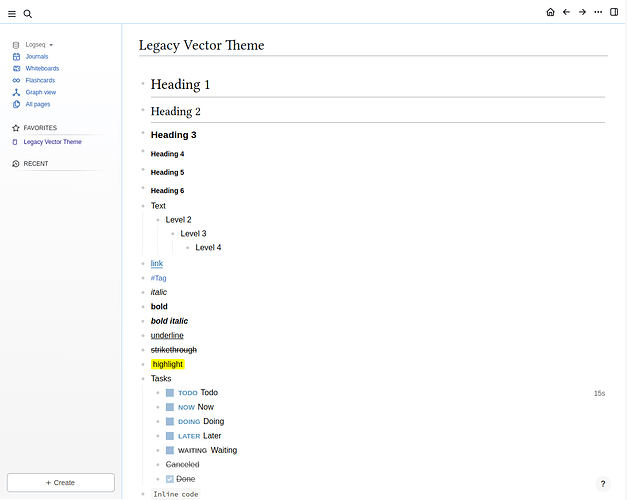Check the Todo task checkbox
The width and height of the screenshot is (627, 500).
point(170,393)
